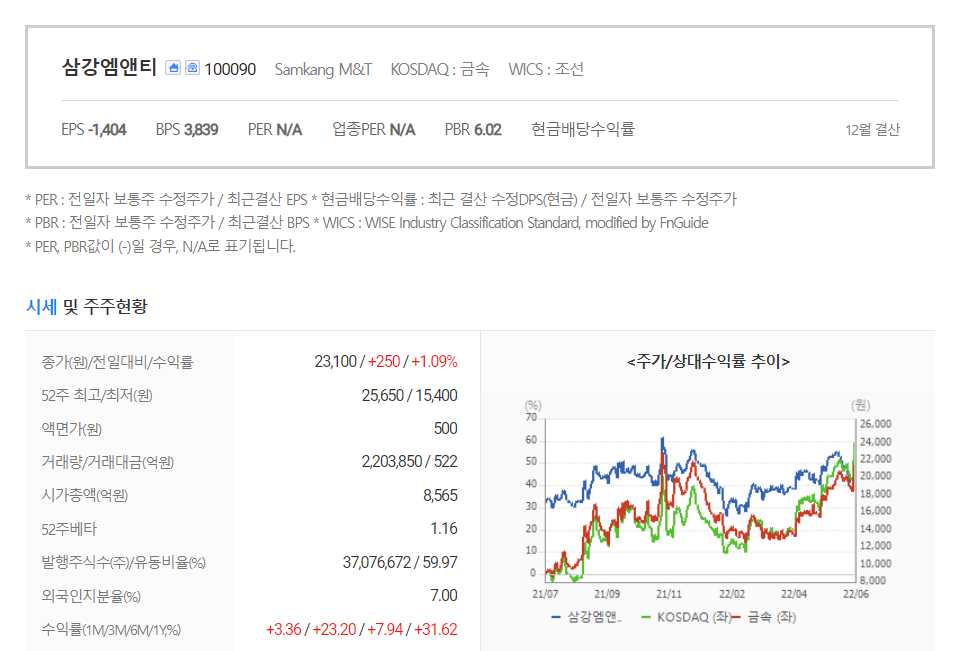Viewport: 955px width, 651px height.
Task: Select the WICS : 조선 classification
Action: pos(546,69)
